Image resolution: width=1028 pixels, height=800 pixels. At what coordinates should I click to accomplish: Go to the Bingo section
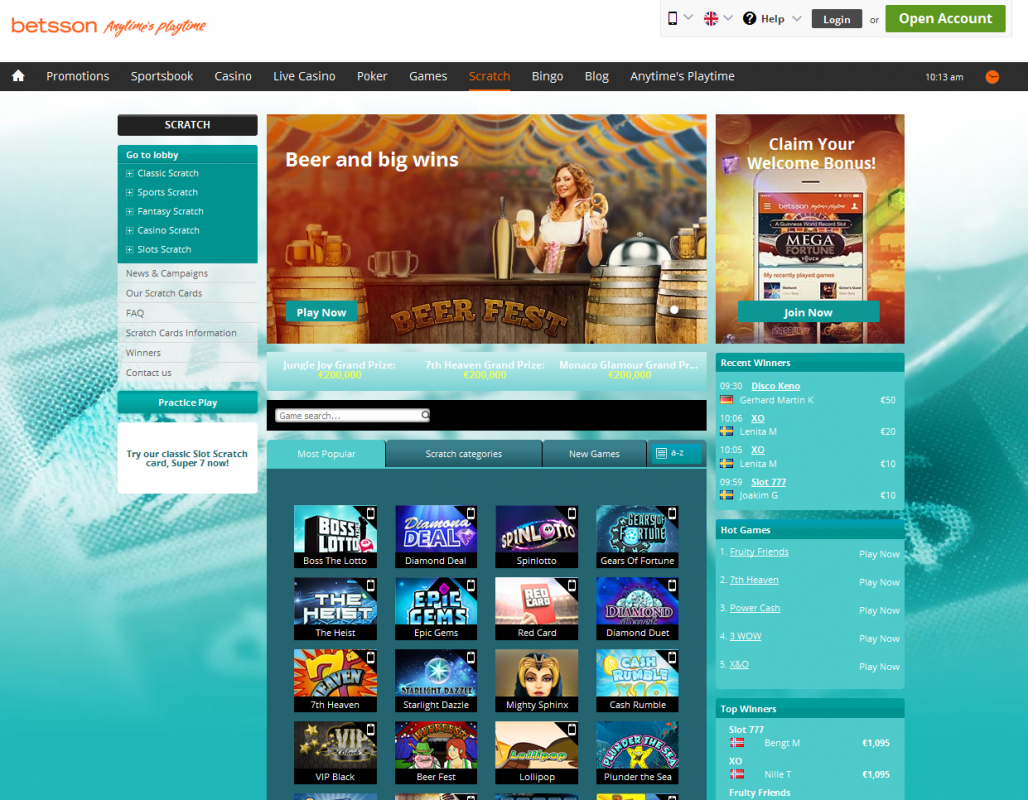(547, 76)
